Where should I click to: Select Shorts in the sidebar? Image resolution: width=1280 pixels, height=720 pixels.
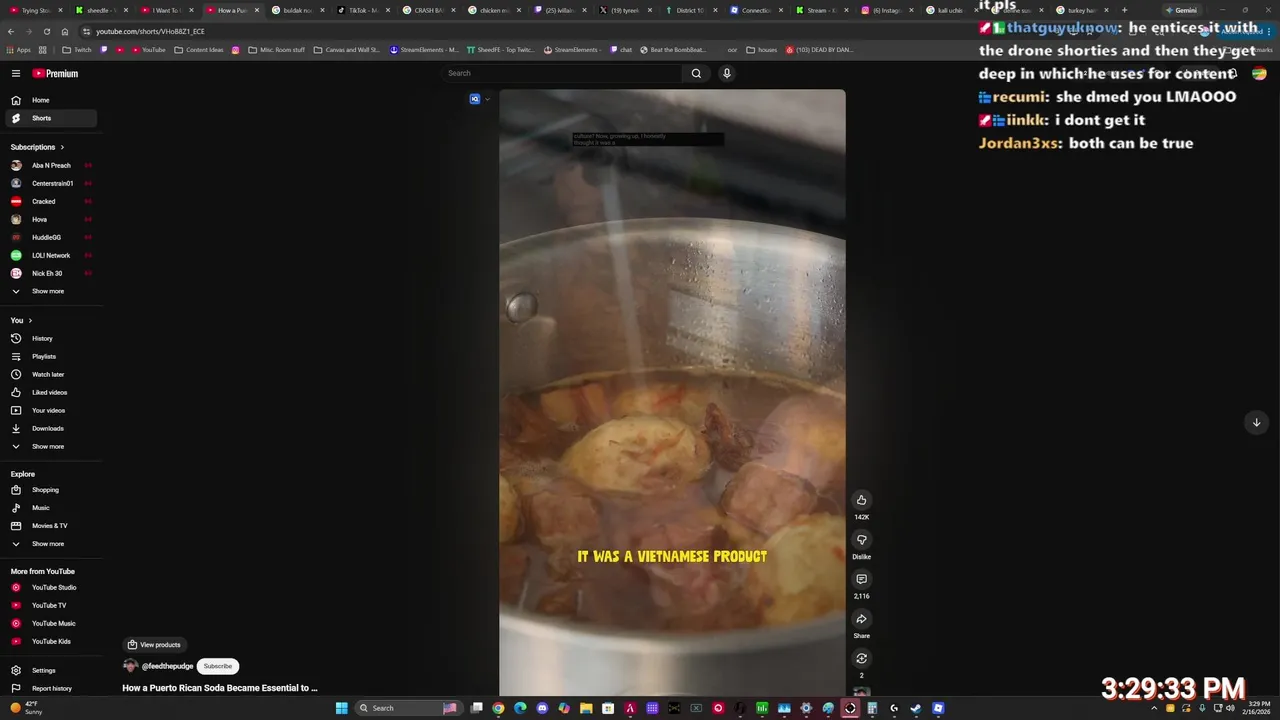pyautogui.click(x=49, y=118)
